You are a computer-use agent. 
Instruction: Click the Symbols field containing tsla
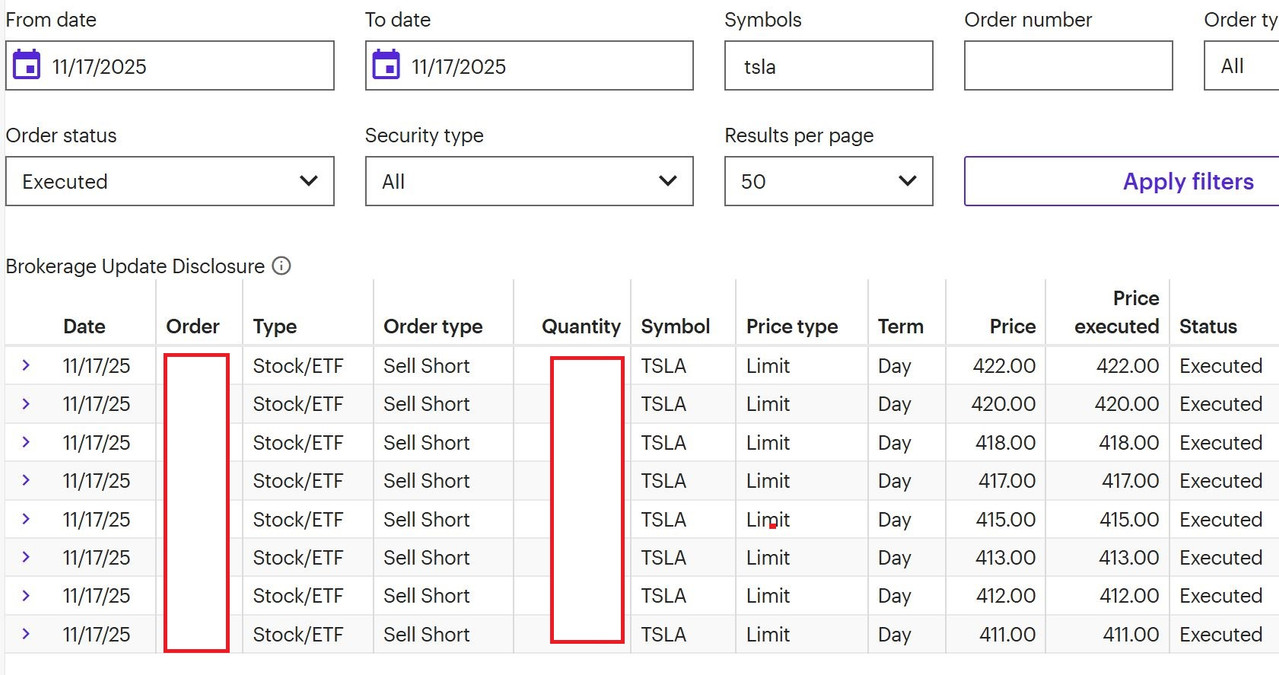[x=828, y=66]
